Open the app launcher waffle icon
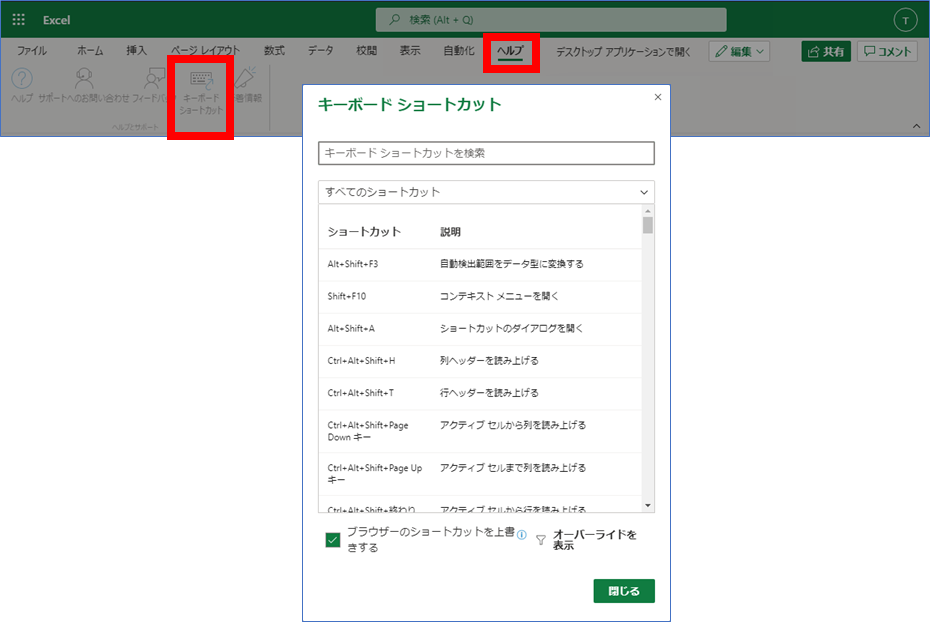This screenshot has width=930, height=622. (x=18, y=20)
